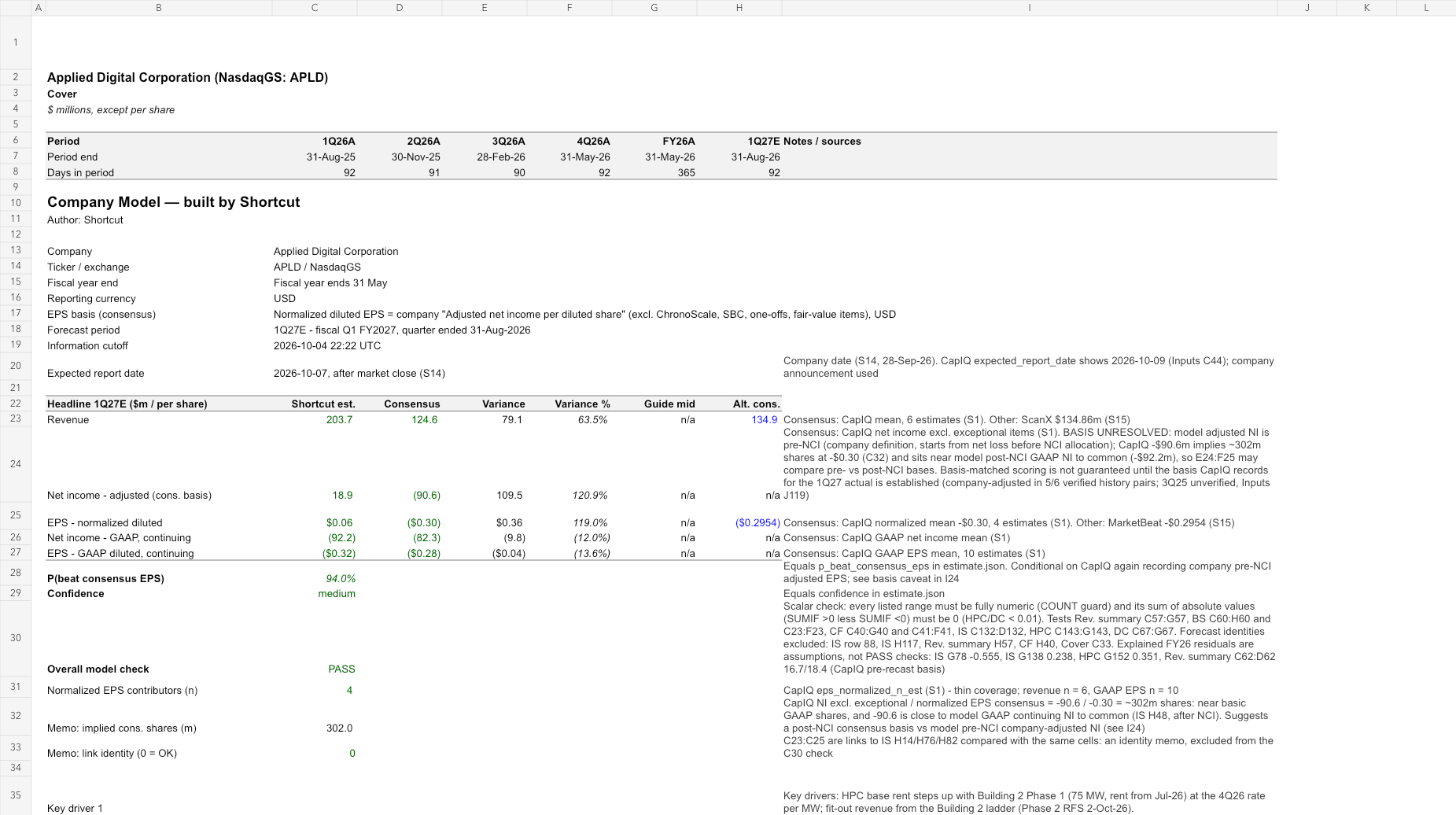The image size is (1456, 815).
Task: Click the '1Q26A' period header cell
Action: pos(339,141)
